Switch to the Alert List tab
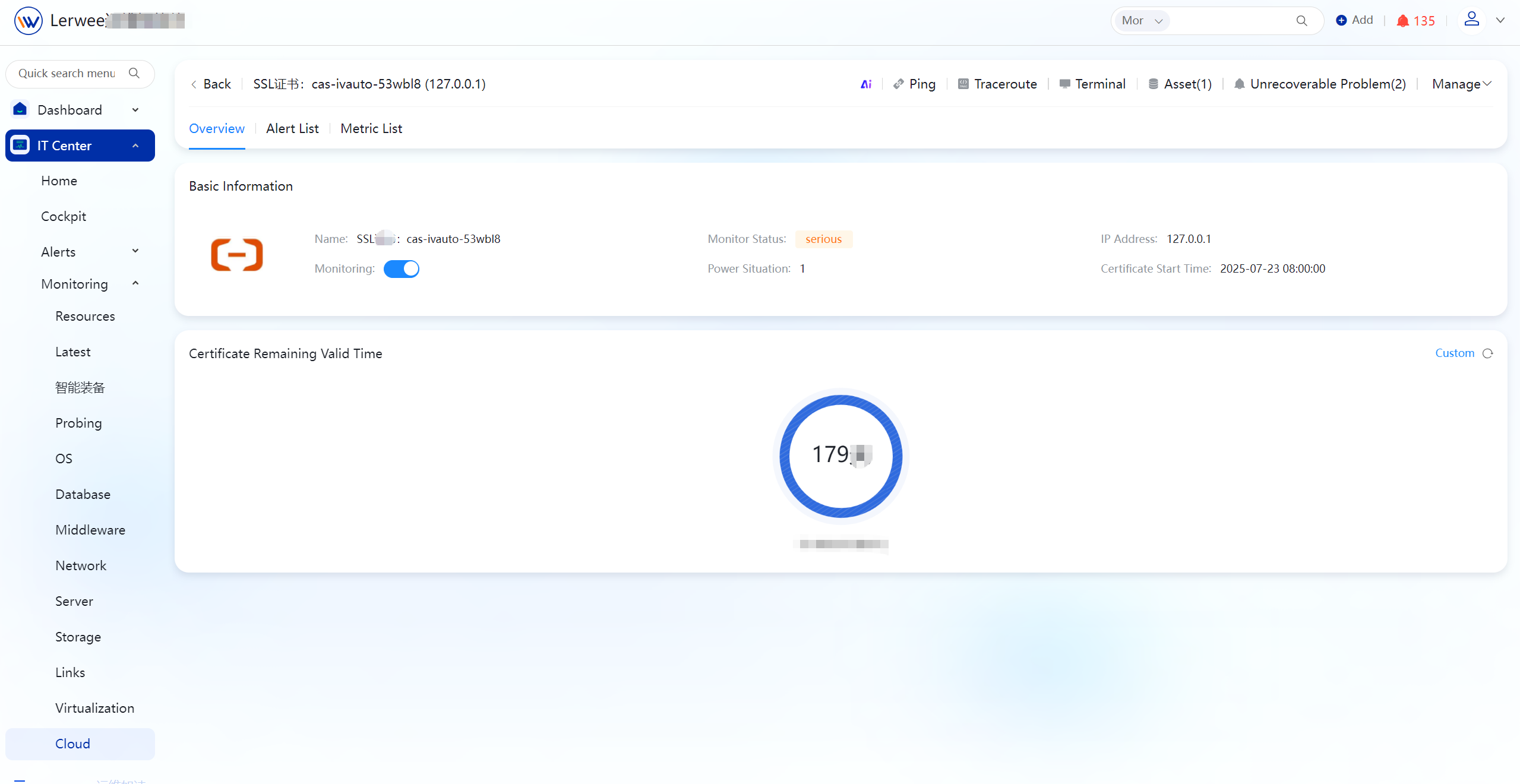 coord(292,128)
